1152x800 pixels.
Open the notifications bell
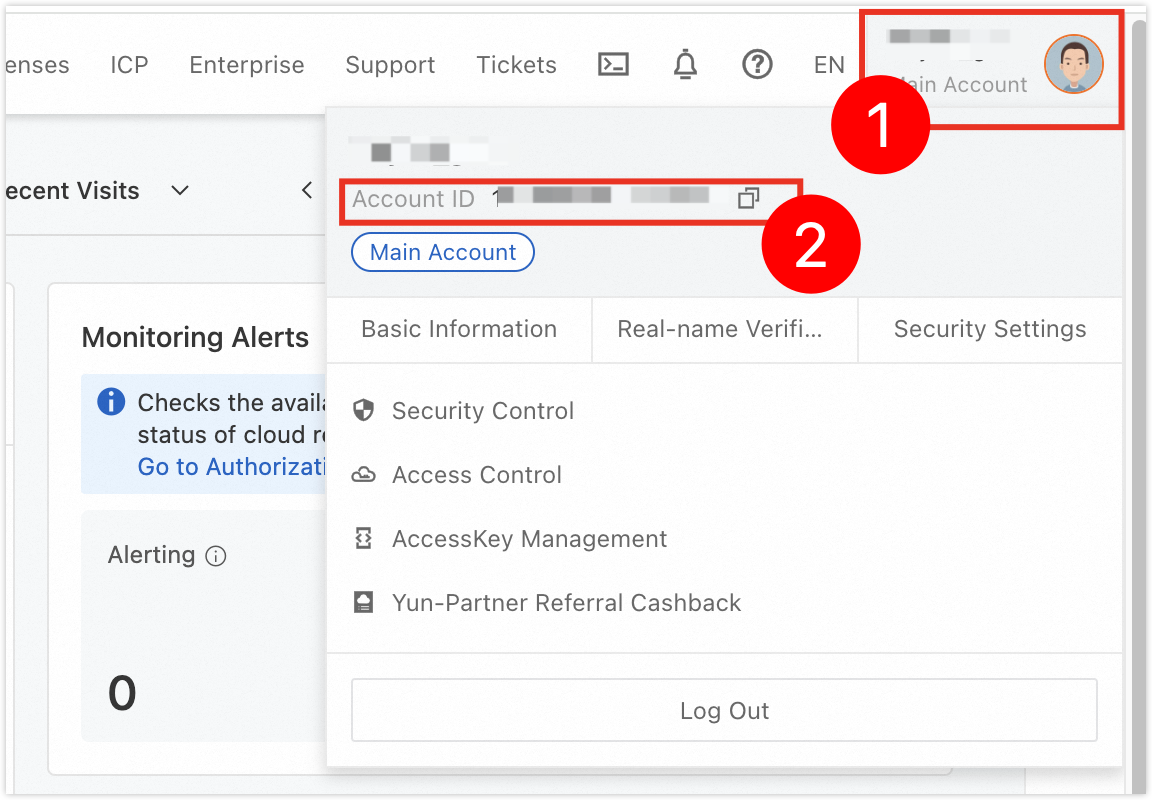[685, 65]
